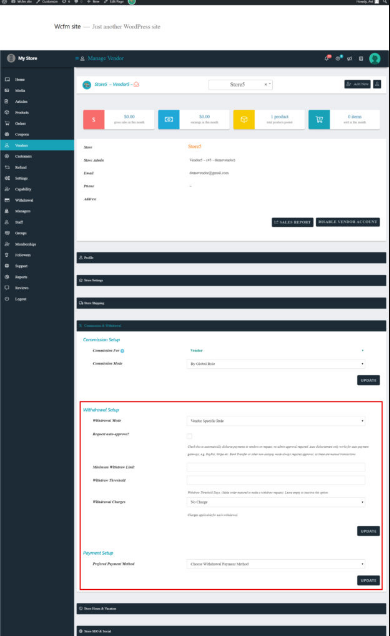
Task: Expand the Store Hours & Vacation section
Action: pyautogui.click(x=231, y=608)
